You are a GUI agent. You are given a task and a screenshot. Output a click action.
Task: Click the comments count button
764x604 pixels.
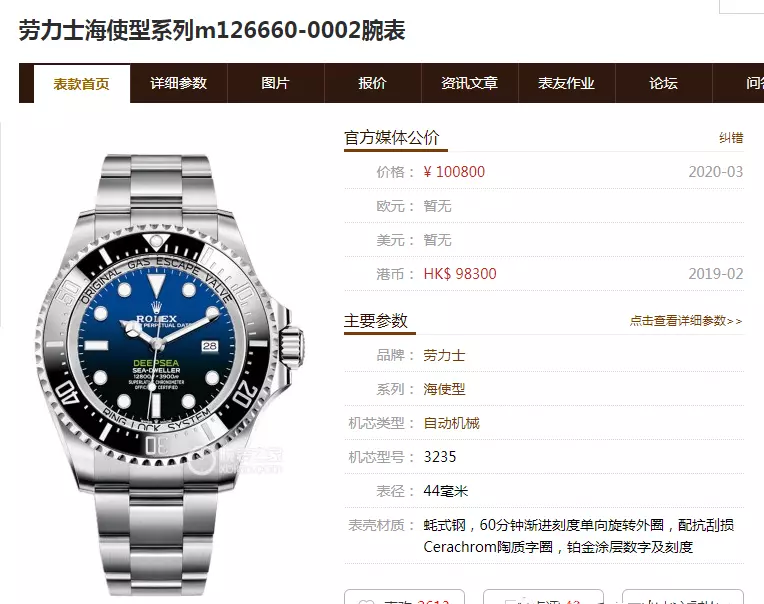tap(543, 597)
